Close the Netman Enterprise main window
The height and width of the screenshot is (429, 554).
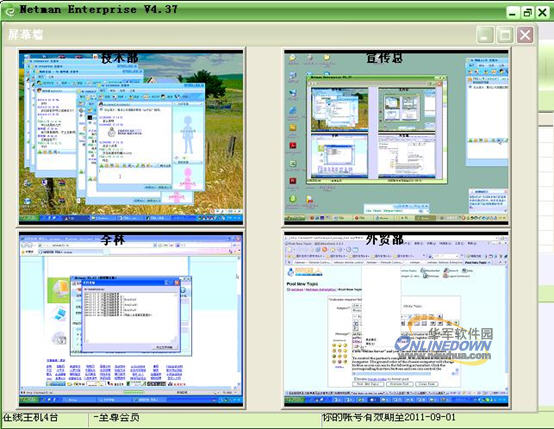[542, 13]
